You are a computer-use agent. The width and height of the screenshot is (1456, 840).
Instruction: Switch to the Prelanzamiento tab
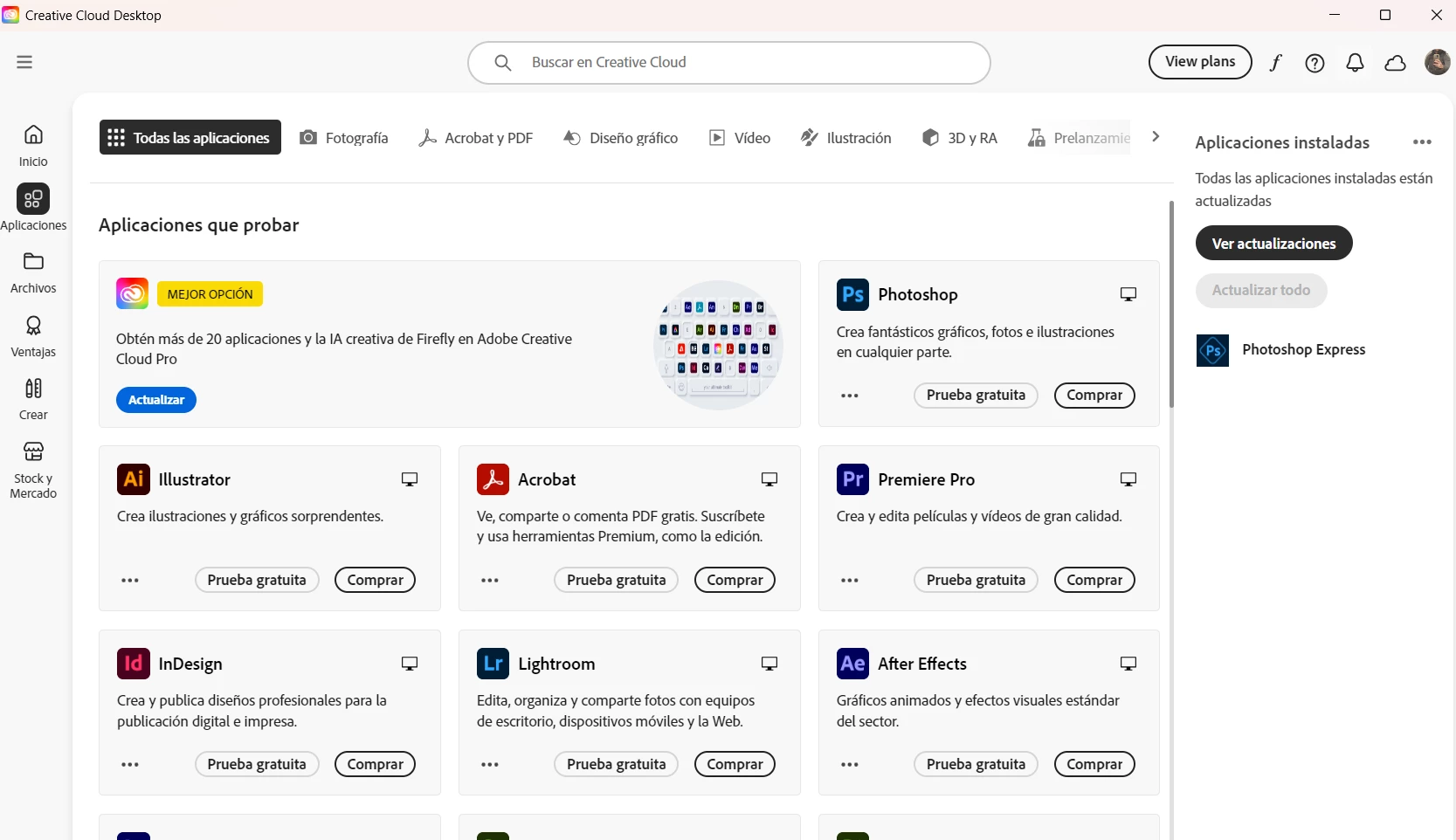click(x=1080, y=138)
